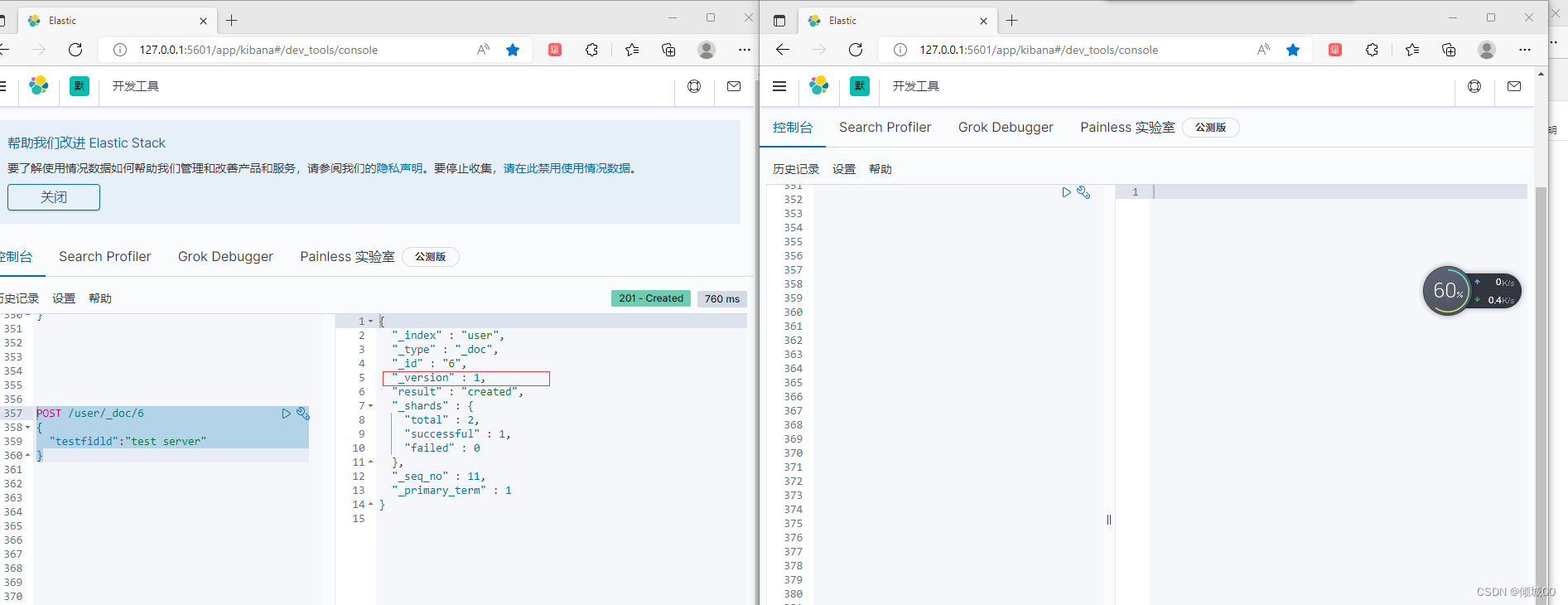
Task: Close Elastic tab in left browser window
Action: click(204, 21)
